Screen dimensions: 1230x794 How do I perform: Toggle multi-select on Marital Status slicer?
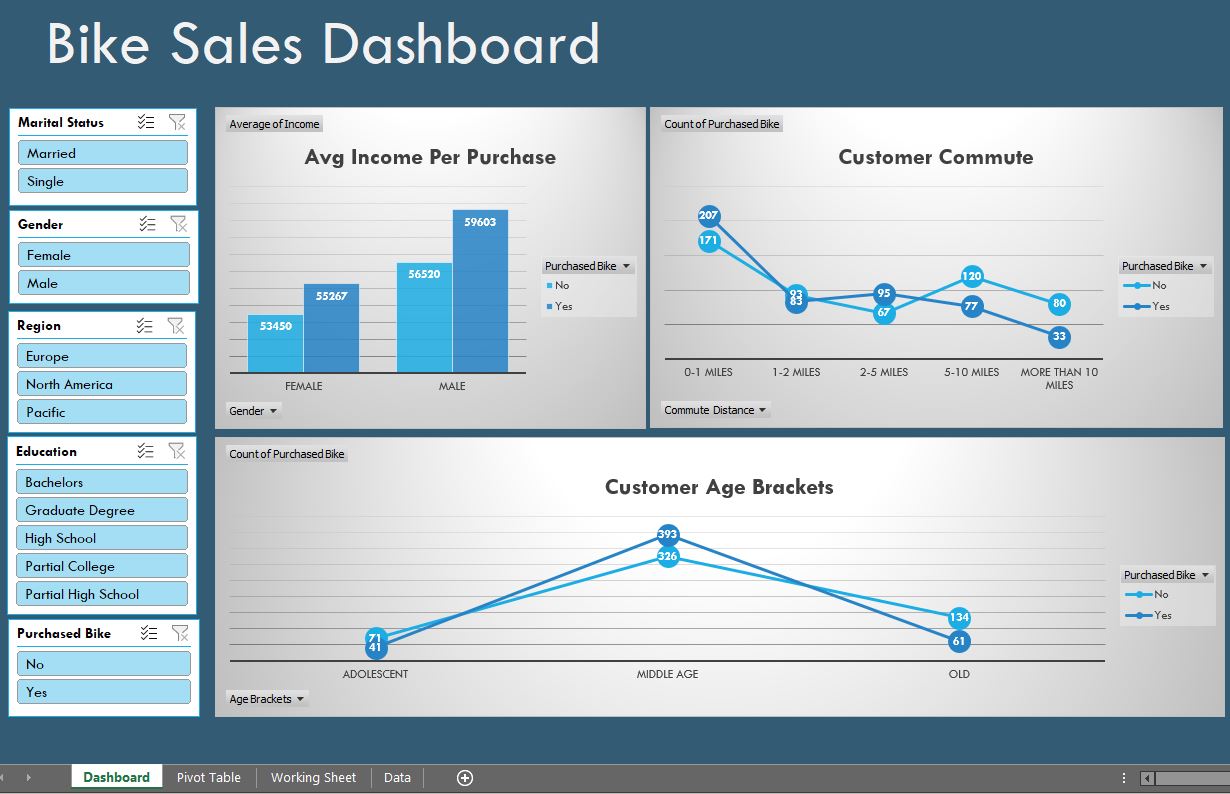pyautogui.click(x=146, y=122)
